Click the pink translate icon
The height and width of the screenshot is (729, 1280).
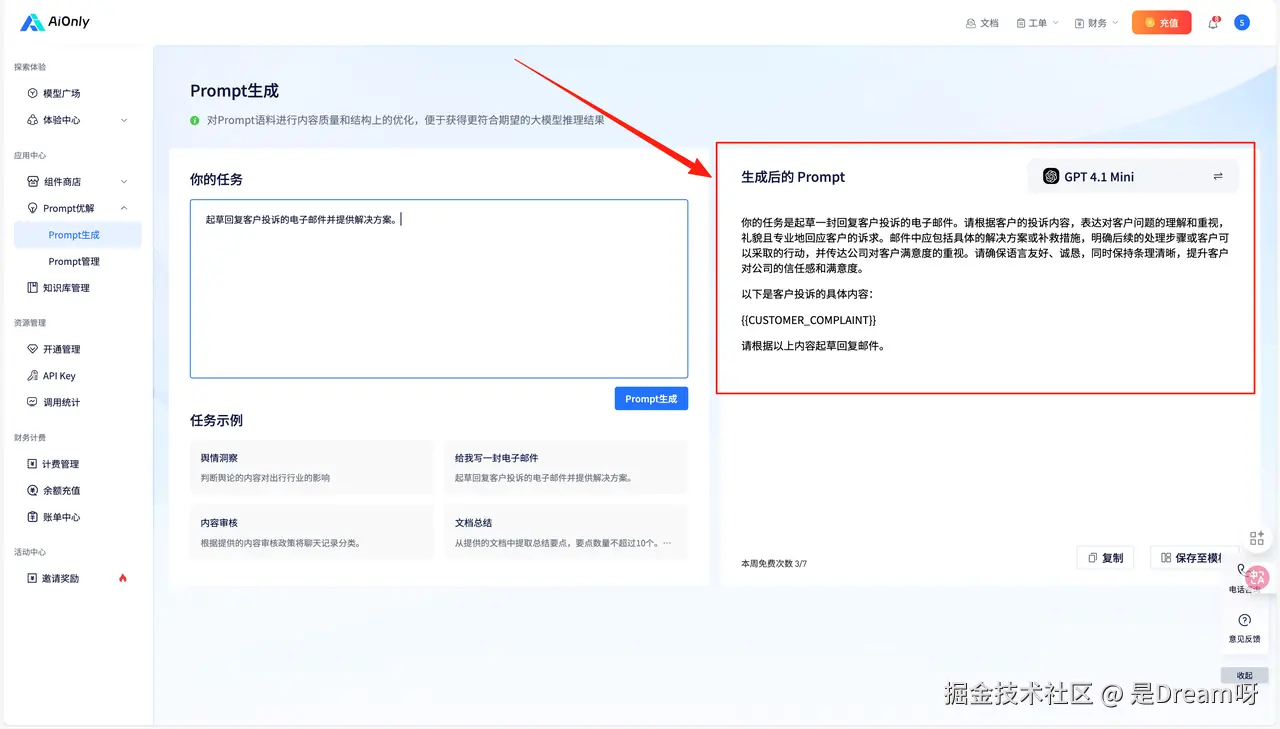pos(1259,576)
